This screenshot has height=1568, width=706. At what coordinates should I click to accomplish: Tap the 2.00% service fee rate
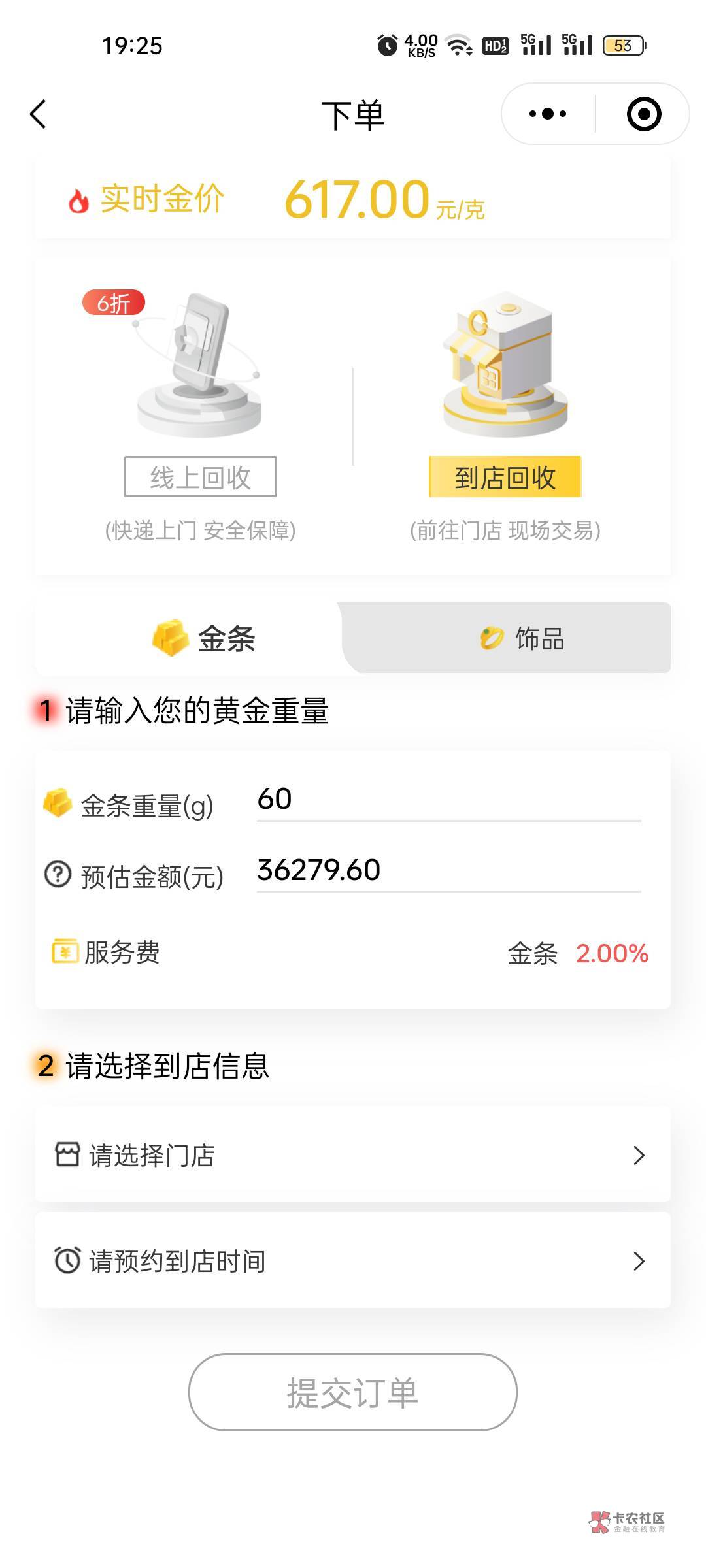coord(611,953)
